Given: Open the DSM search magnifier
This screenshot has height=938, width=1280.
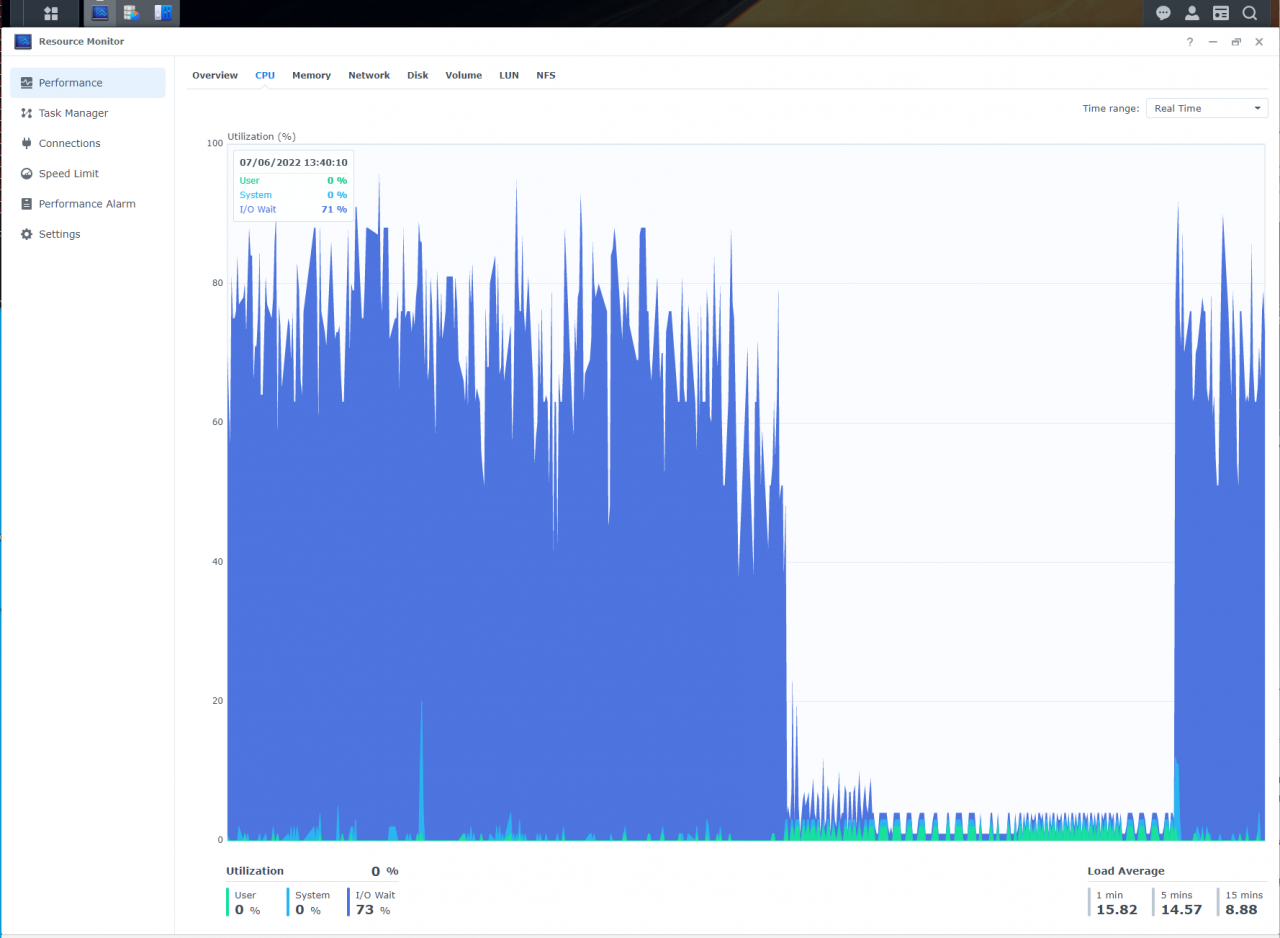Looking at the screenshot, I should coord(1250,13).
